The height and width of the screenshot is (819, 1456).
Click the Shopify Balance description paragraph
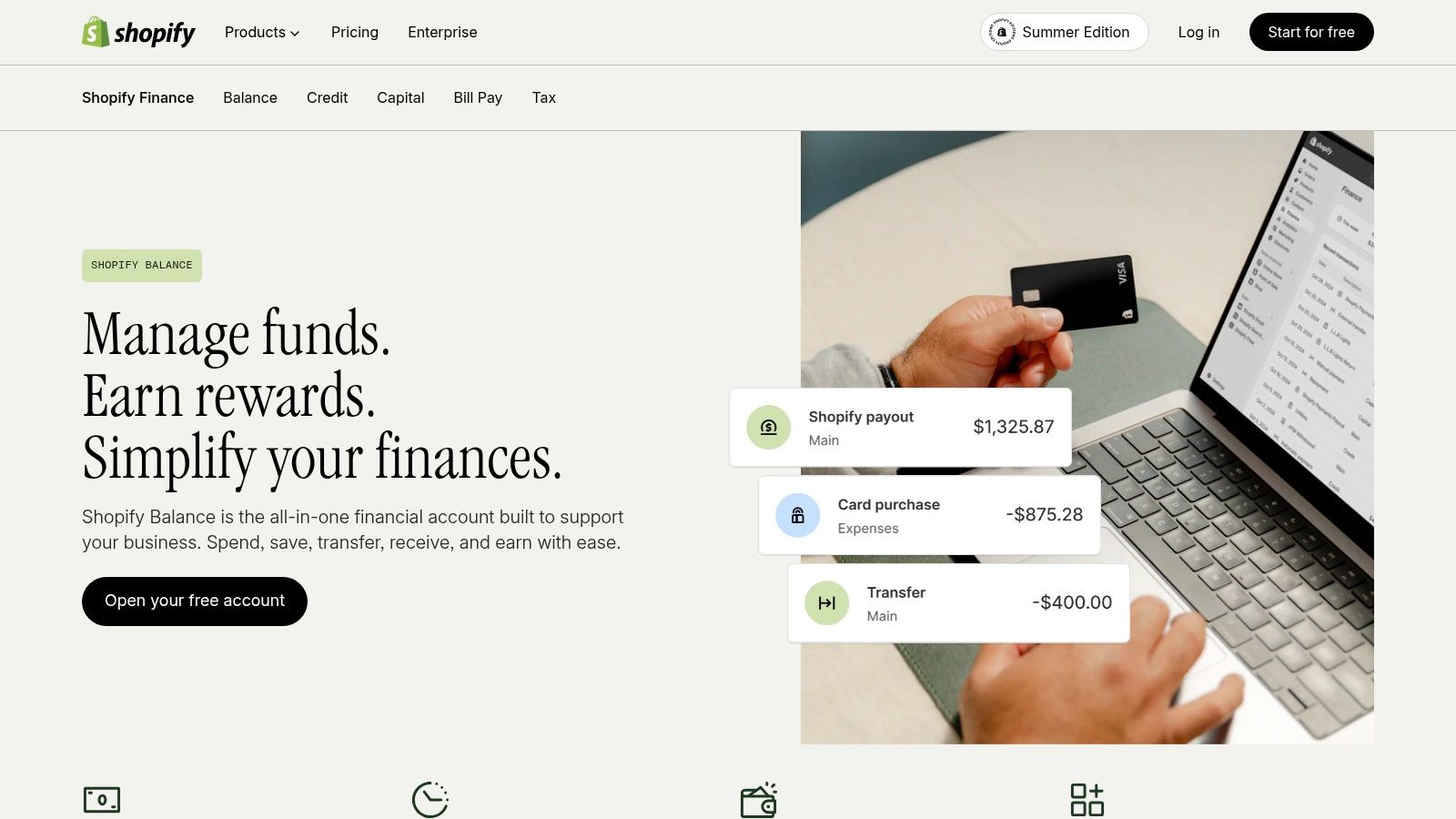(x=353, y=530)
